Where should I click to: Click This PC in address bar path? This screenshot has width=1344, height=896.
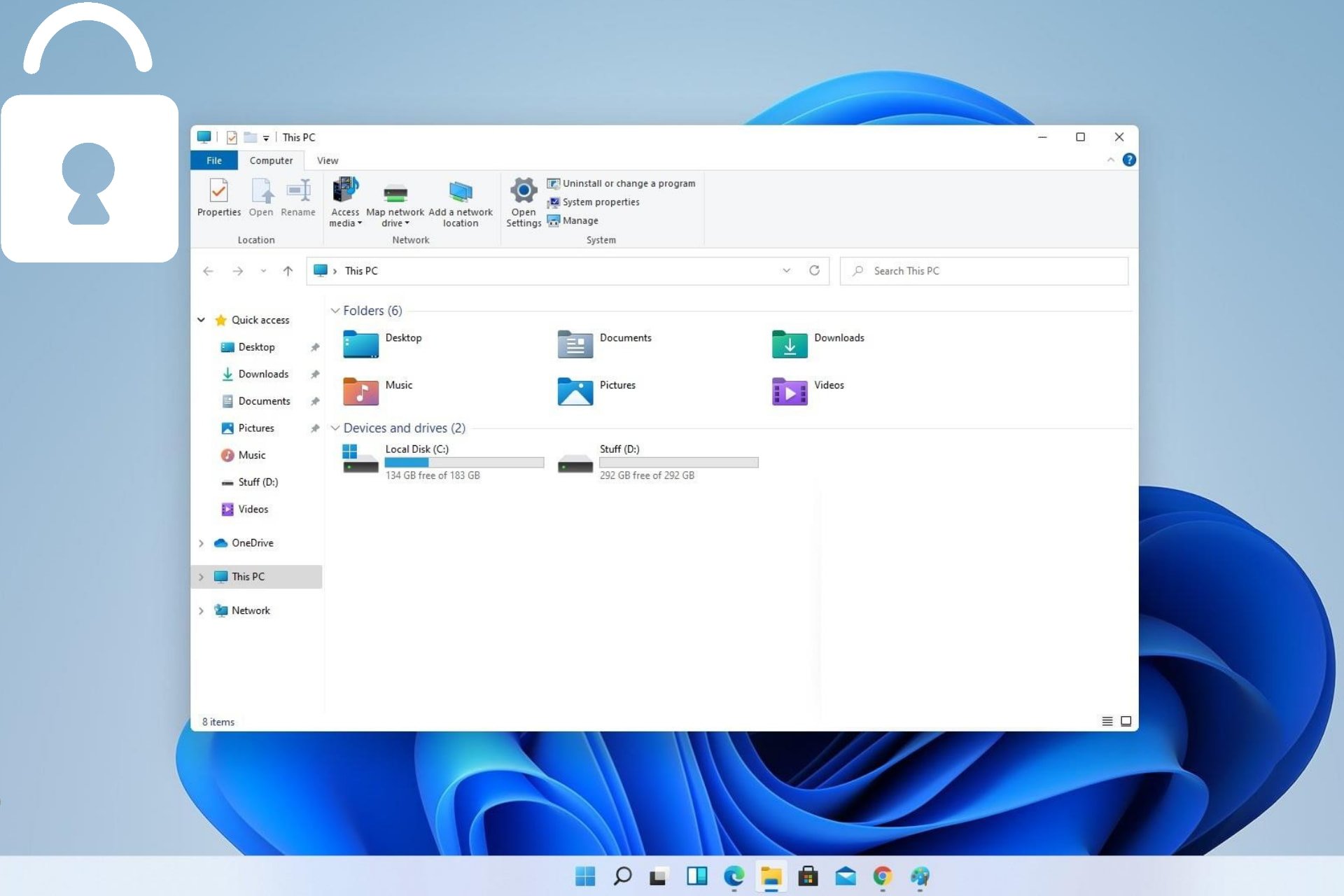click(x=361, y=271)
